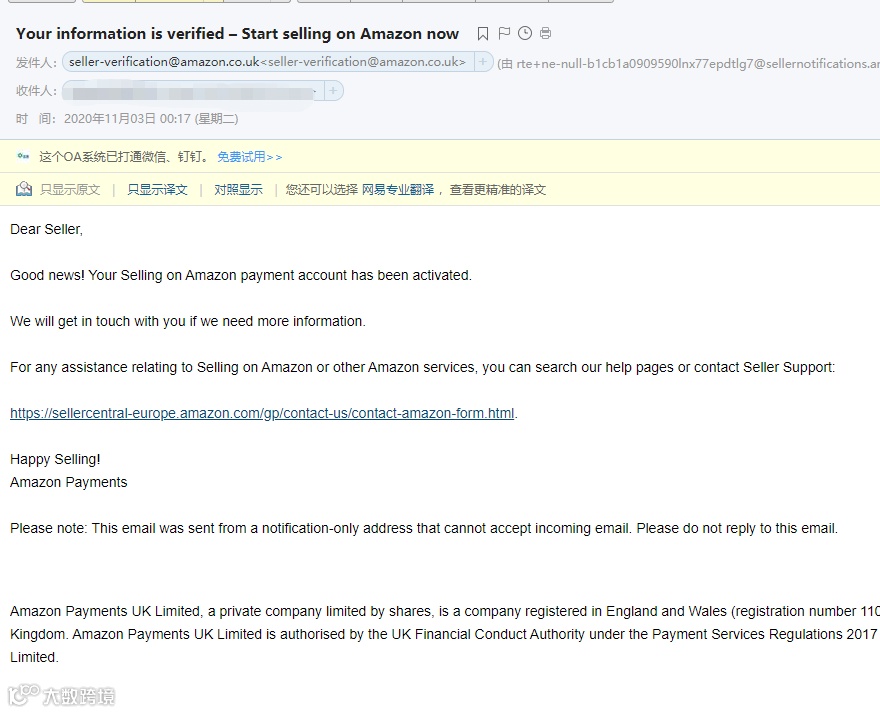Viewport: 880px width, 713px height.
Task: Flag the email using the flag icon
Action: point(504,34)
